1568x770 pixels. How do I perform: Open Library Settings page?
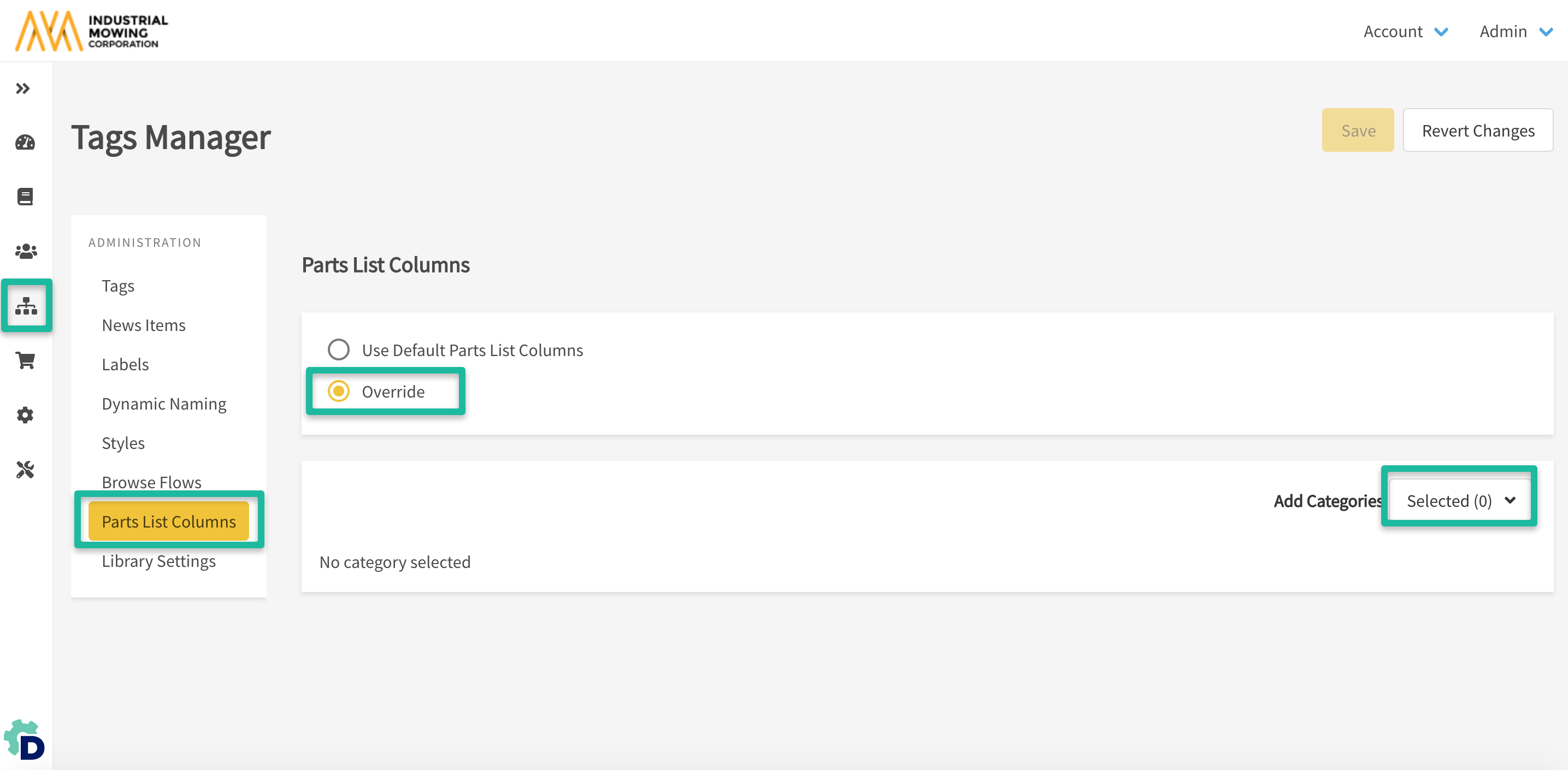click(x=158, y=561)
